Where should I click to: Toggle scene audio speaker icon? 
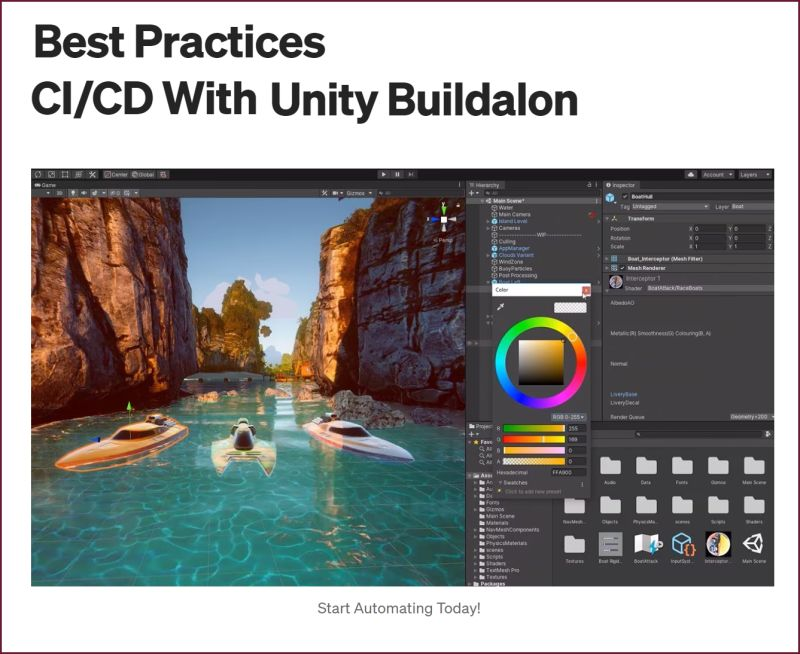84,193
